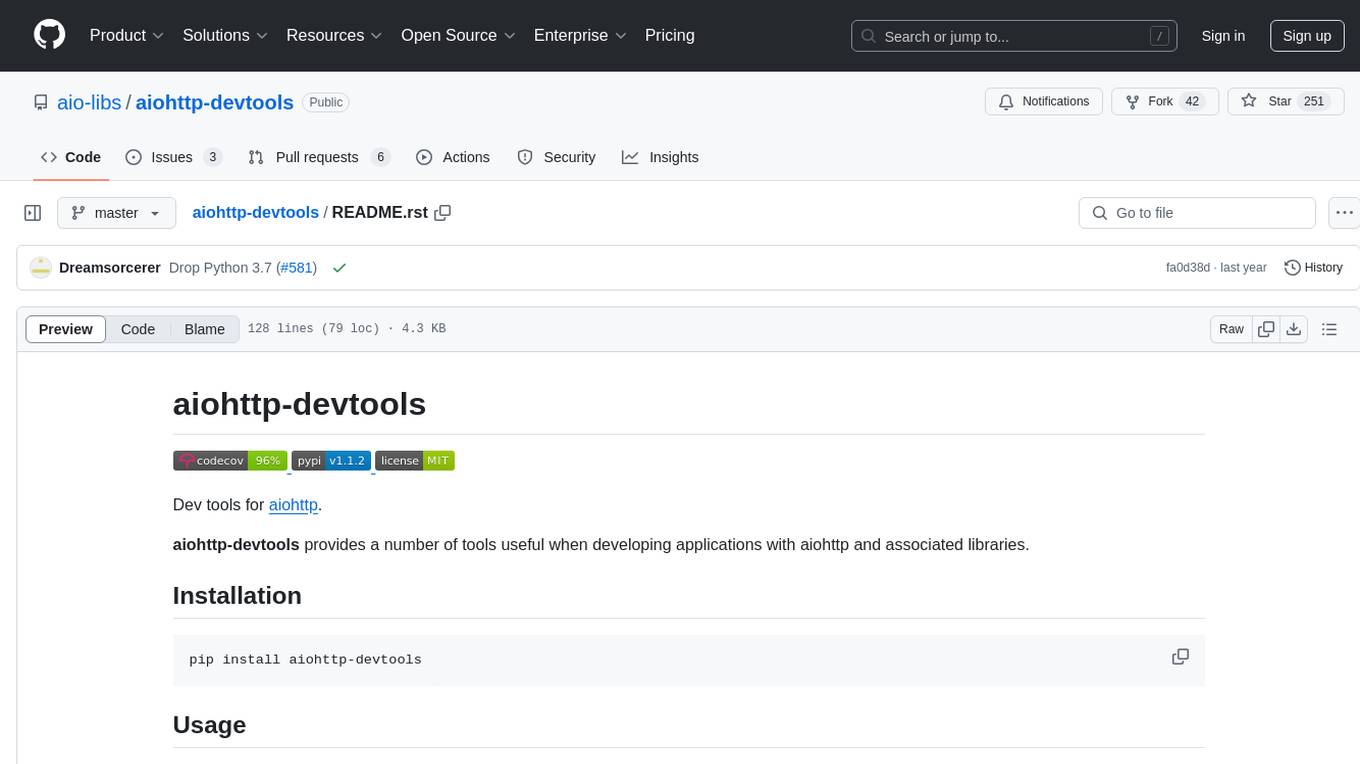Image resolution: width=1360 pixels, height=764 pixels.
Task: Open the master branch selector
Action: 116,213
